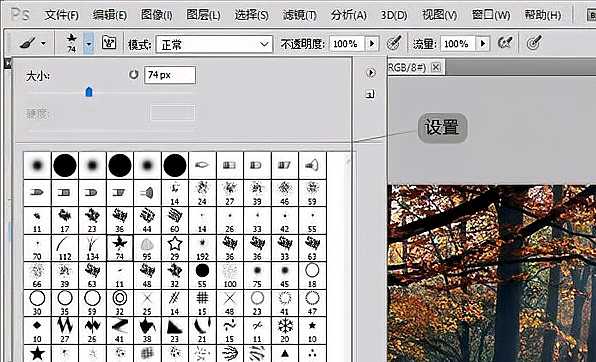The image size is (596, 362).
Task: Select the slanted lines brush 14
Action: (175, 303)
